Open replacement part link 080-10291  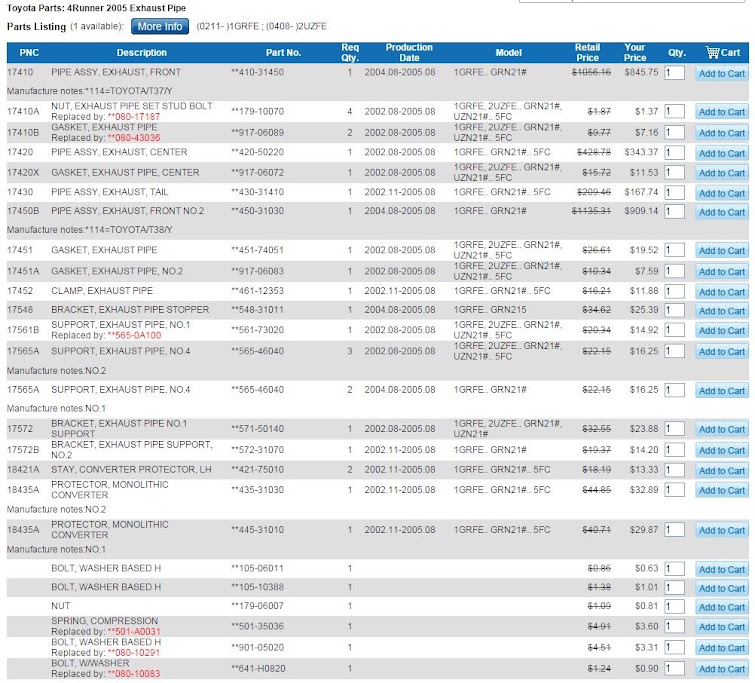[x=134, y=653]
